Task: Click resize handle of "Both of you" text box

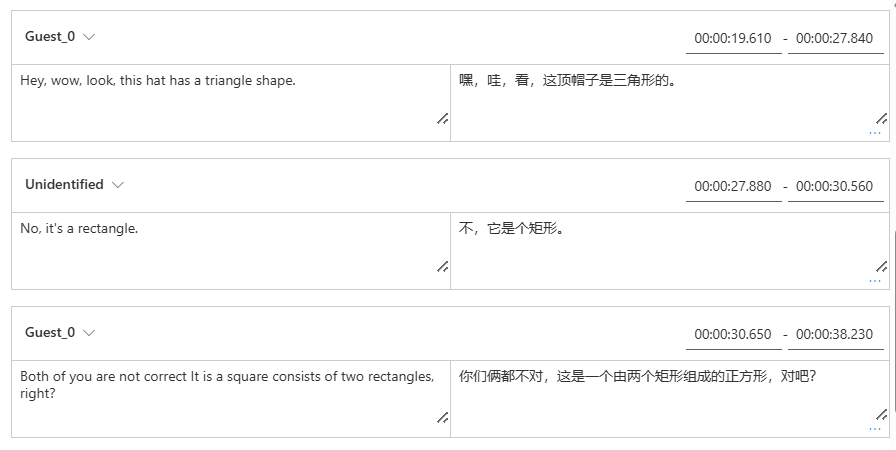Action: (x=442, y=418)
